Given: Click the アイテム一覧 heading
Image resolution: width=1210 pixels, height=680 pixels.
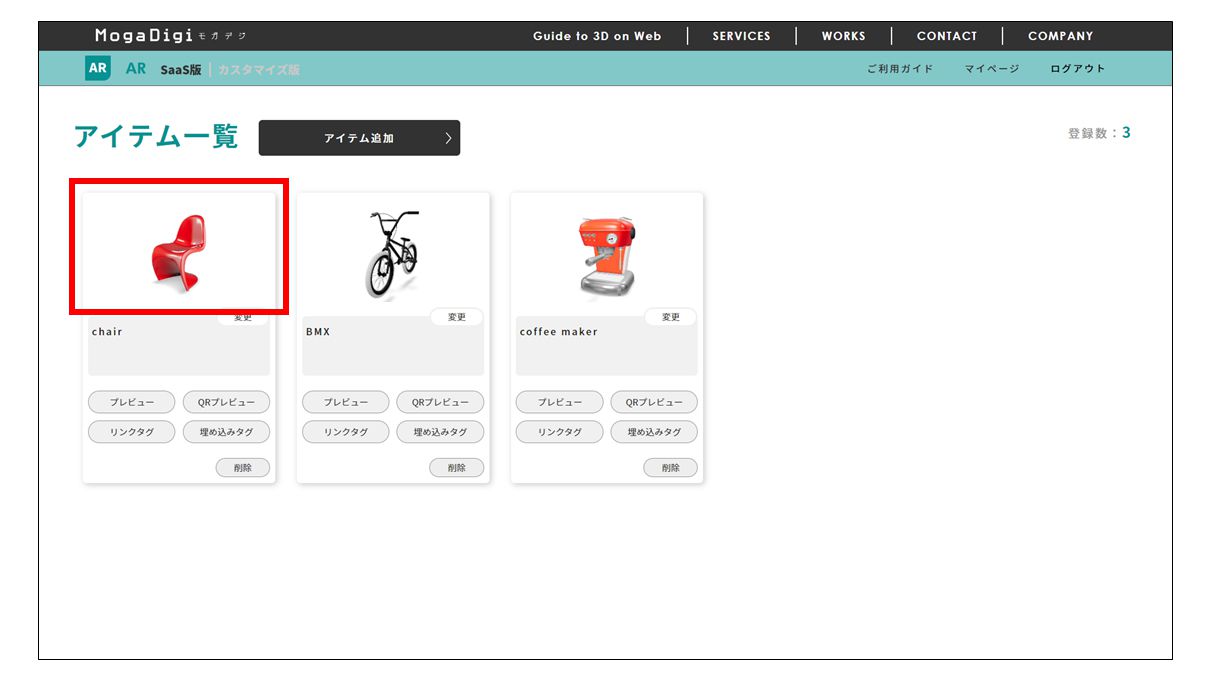Looking at the screenshot, I should 156,137.
